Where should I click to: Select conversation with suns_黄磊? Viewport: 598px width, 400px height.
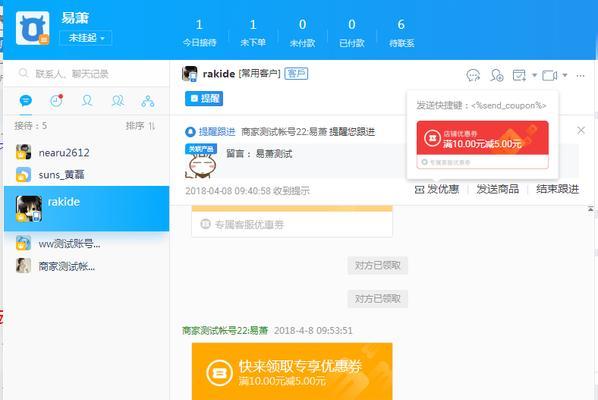tap(87, 175)
